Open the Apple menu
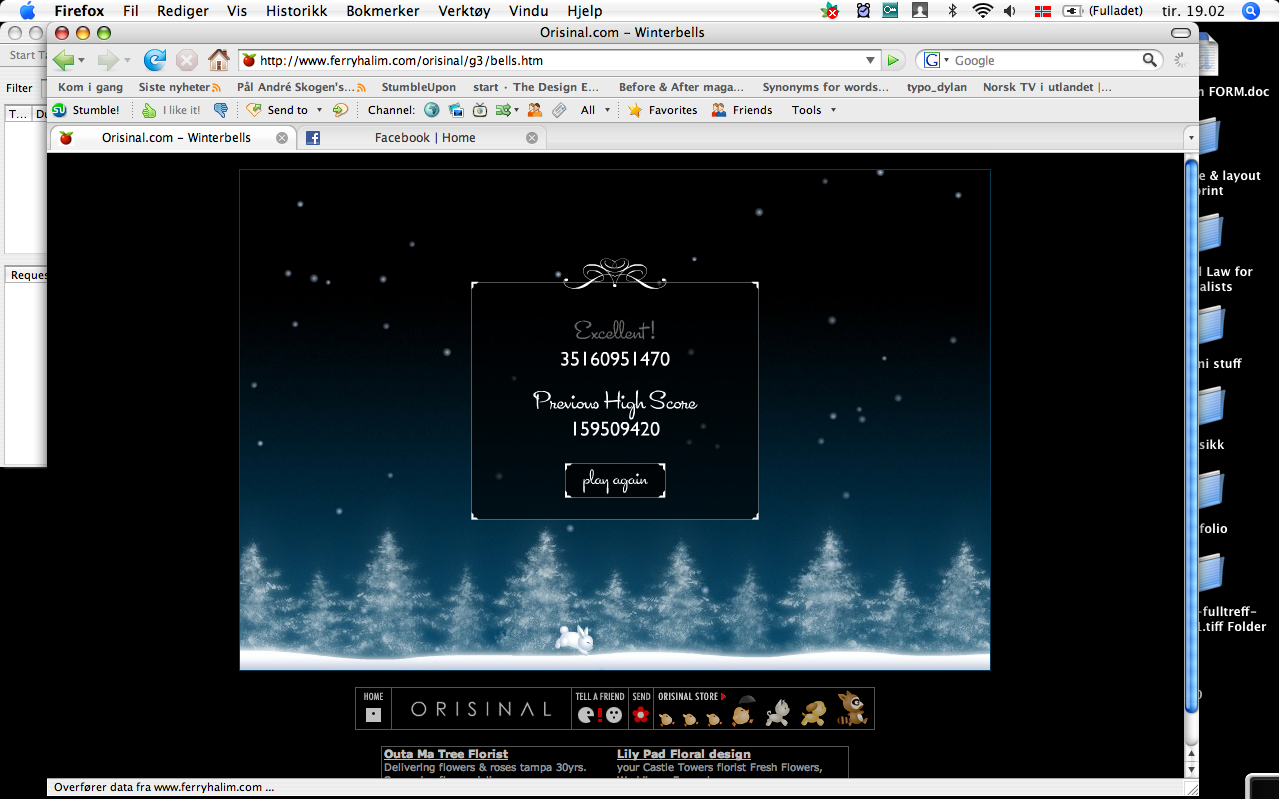The image size is (1279, 799). (x=27, y=11)
